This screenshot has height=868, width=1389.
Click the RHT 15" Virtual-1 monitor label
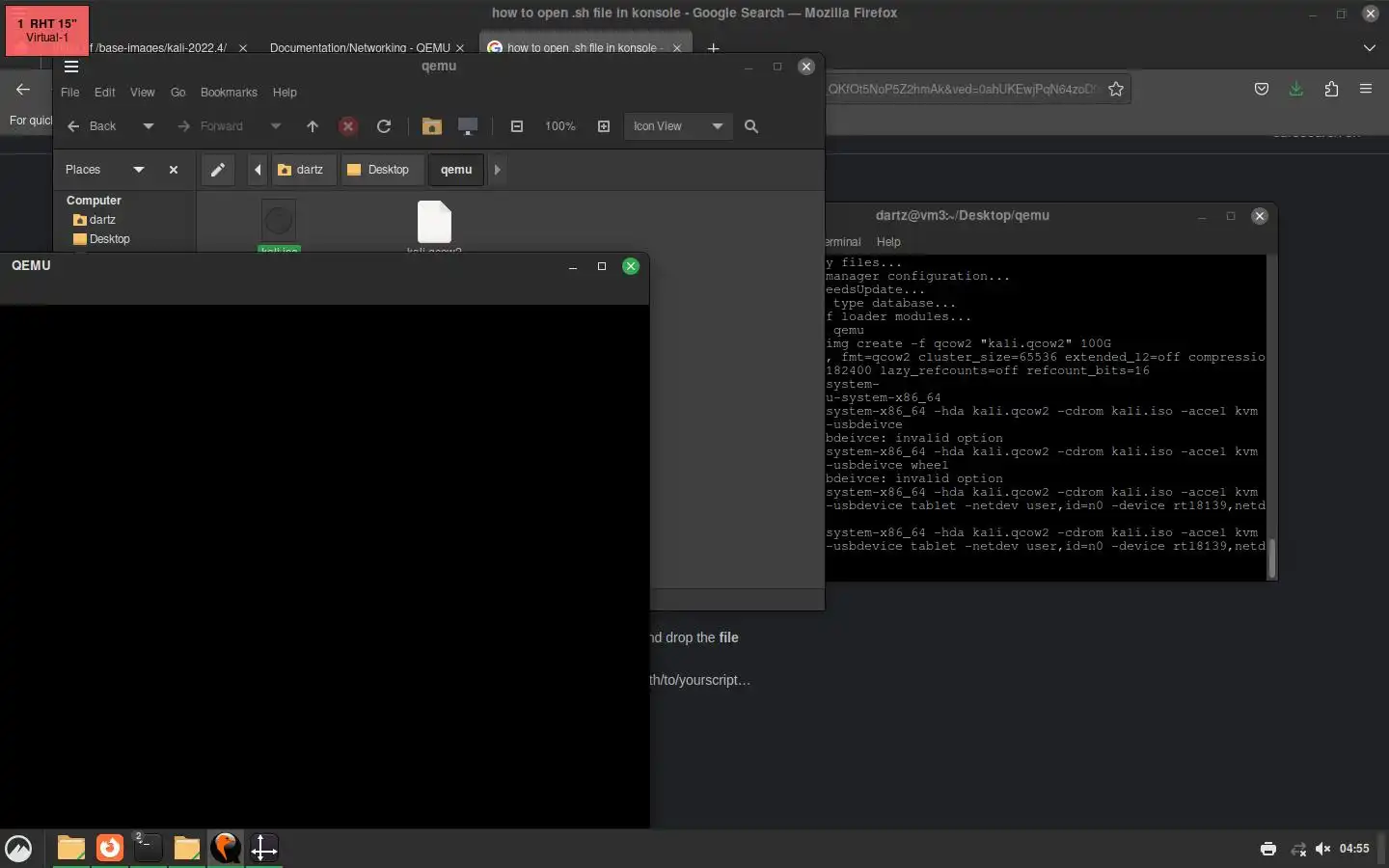47,30
